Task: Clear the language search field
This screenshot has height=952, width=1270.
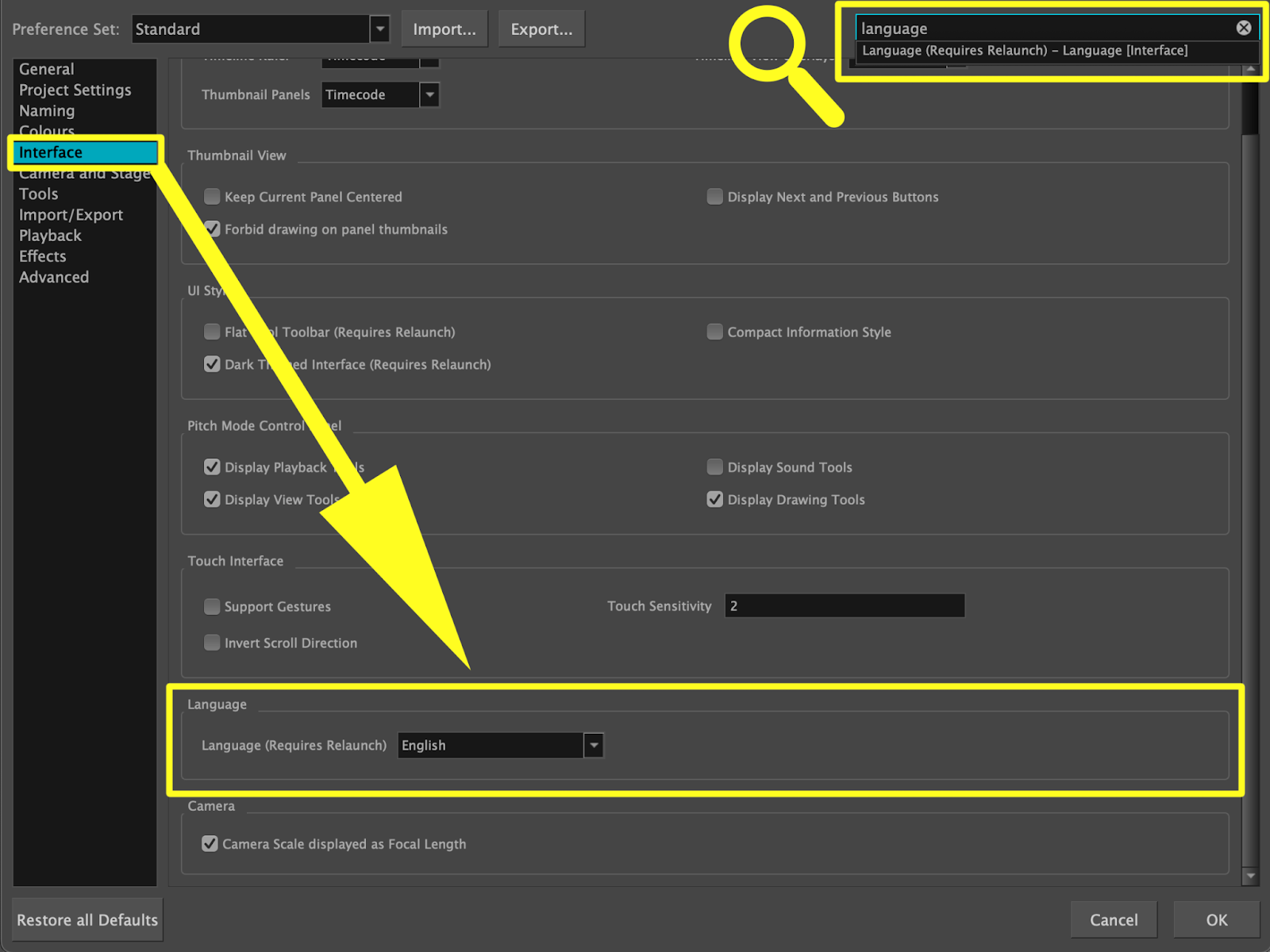Action: coord(1243,29)
